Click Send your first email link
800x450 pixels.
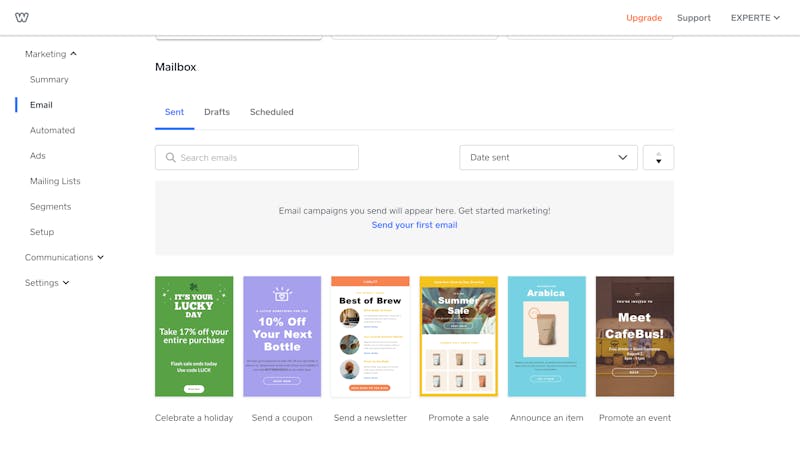(414, 225)
